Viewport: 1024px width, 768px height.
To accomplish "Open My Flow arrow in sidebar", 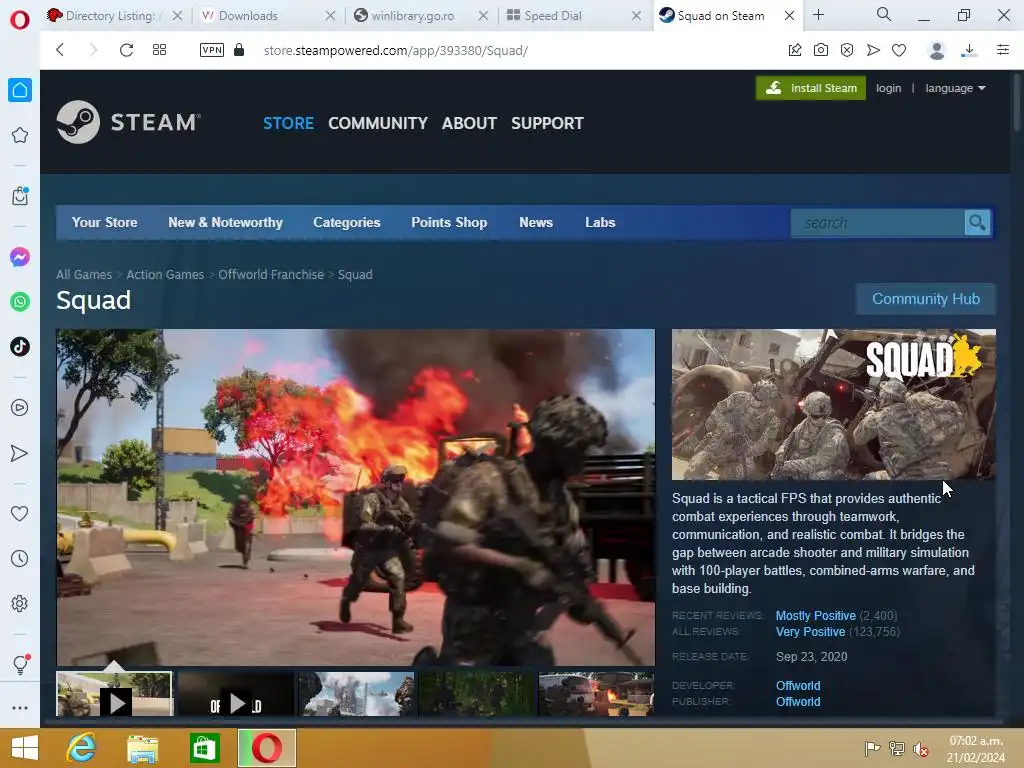I will (20, 453).
